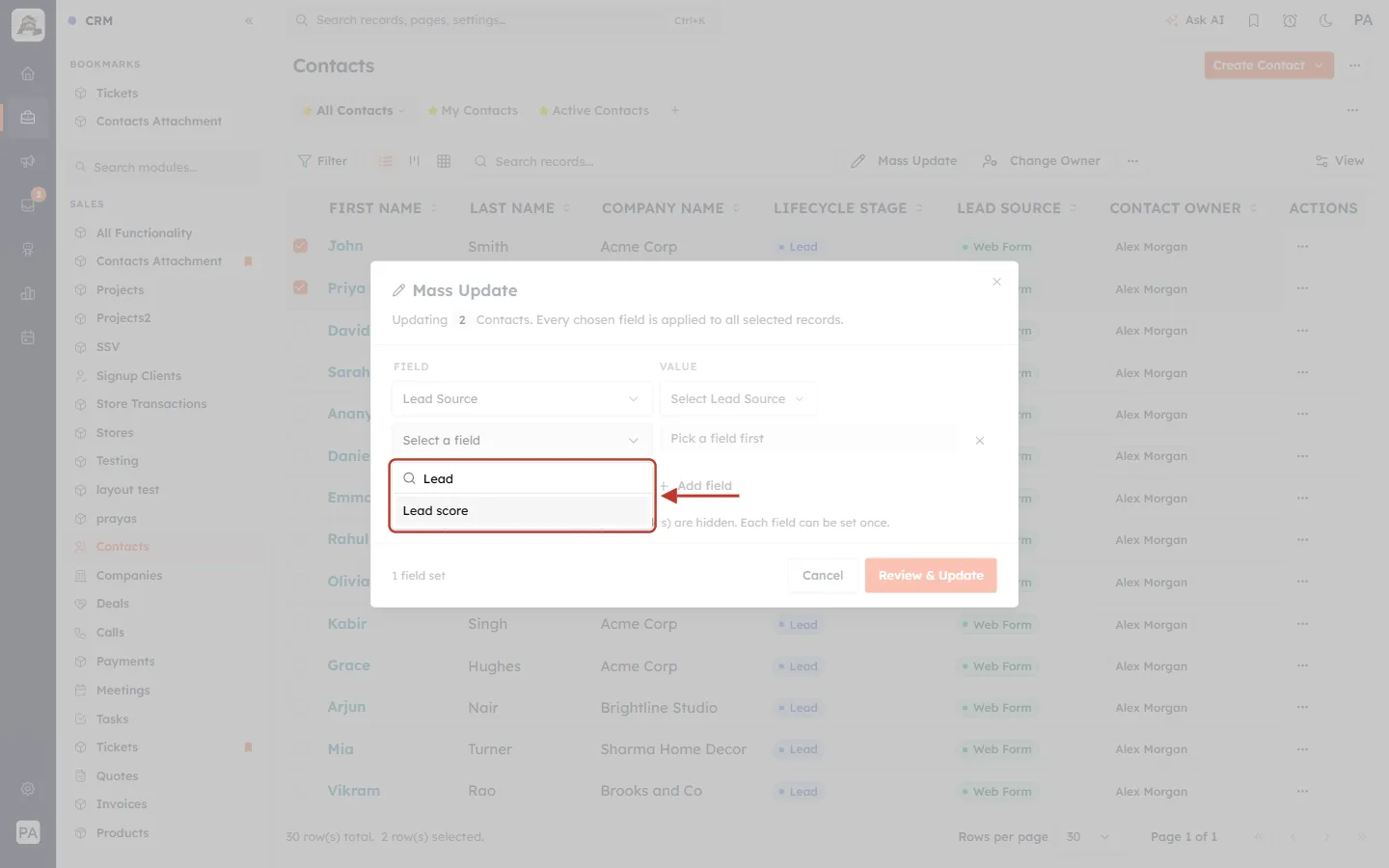Open Companies in the sidebar

(x=129, y=576)
